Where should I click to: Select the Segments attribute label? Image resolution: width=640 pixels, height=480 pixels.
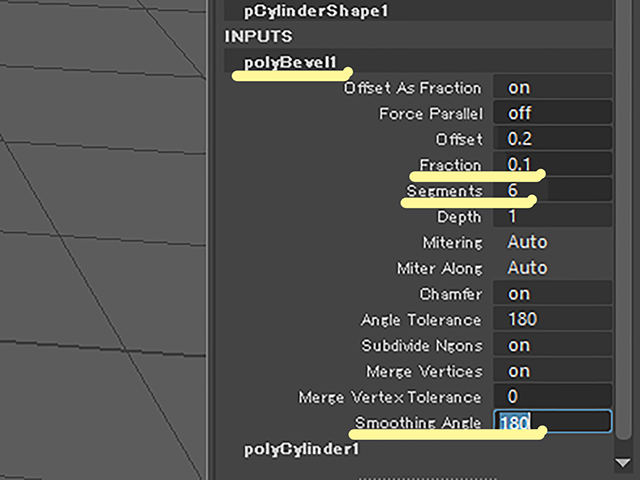pyautogui.click(x=444, y=191)
